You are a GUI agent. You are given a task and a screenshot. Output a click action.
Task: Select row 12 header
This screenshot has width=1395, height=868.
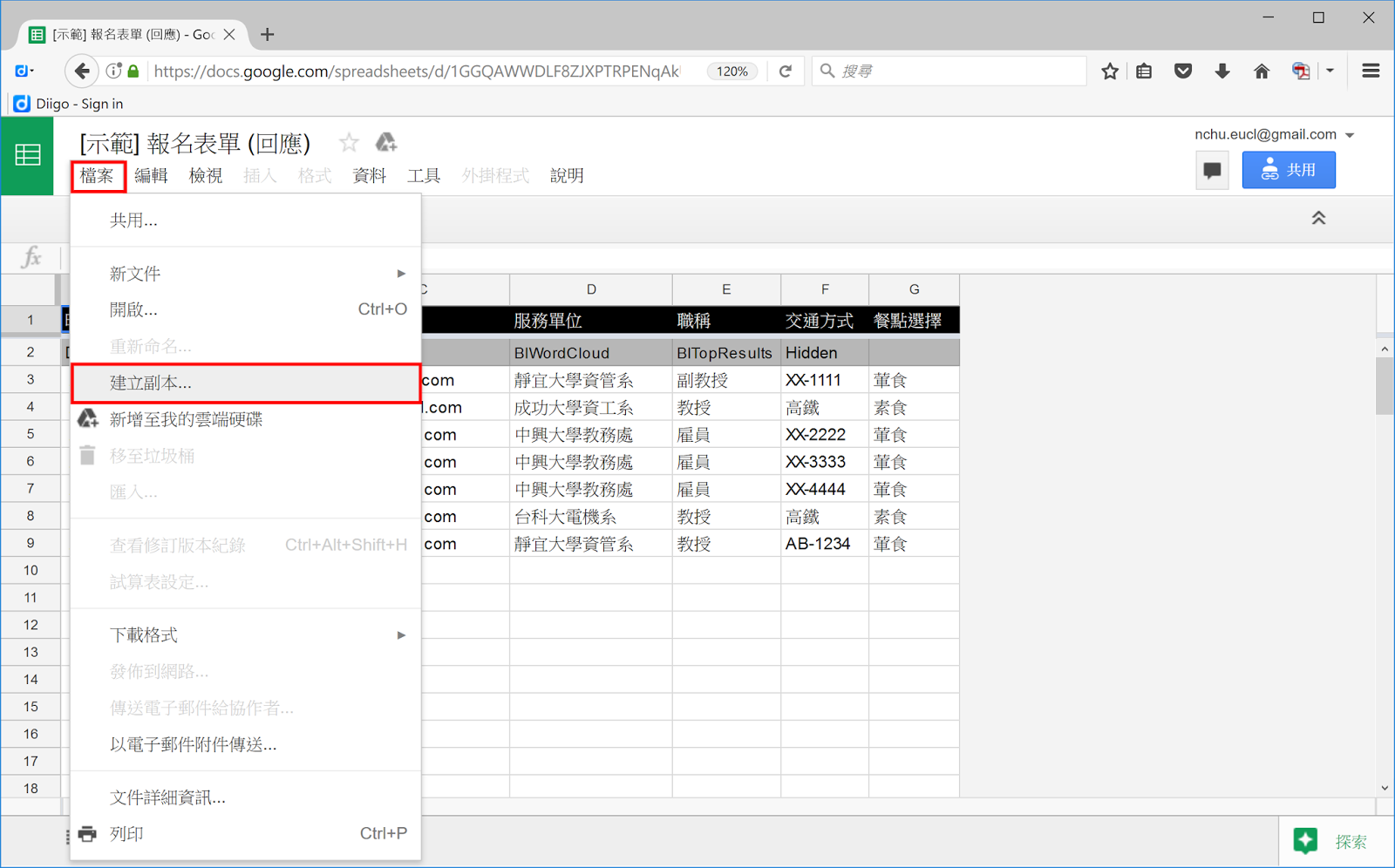click(x=31, y=625)
